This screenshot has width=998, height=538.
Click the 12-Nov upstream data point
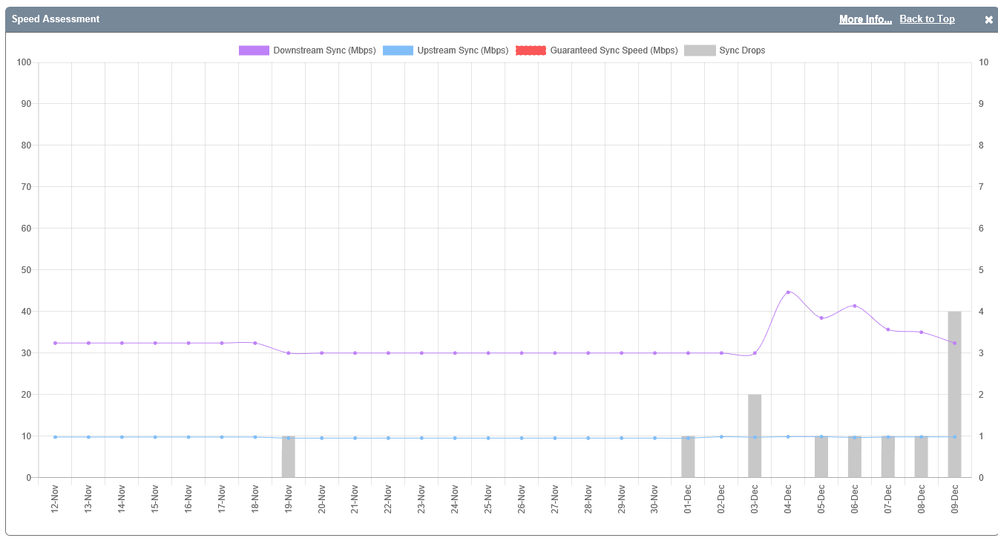pyautogui.click(x=55, y=437)
